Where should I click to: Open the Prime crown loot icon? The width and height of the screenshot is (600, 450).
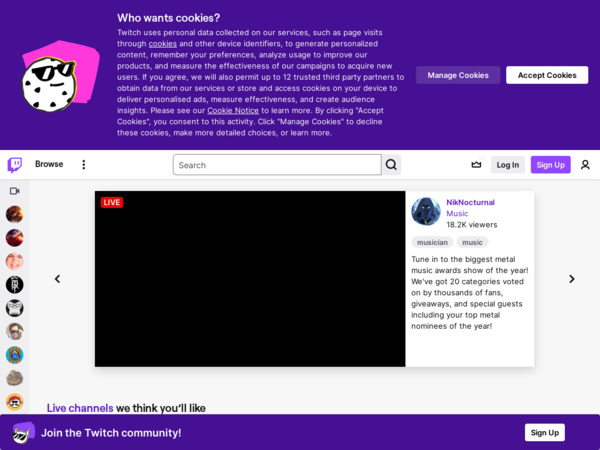tap(476, 165)
